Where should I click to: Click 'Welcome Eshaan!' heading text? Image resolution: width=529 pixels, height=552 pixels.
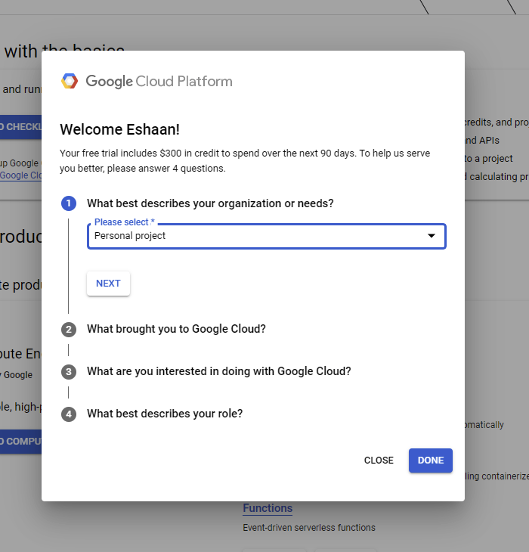click(120, 130)
